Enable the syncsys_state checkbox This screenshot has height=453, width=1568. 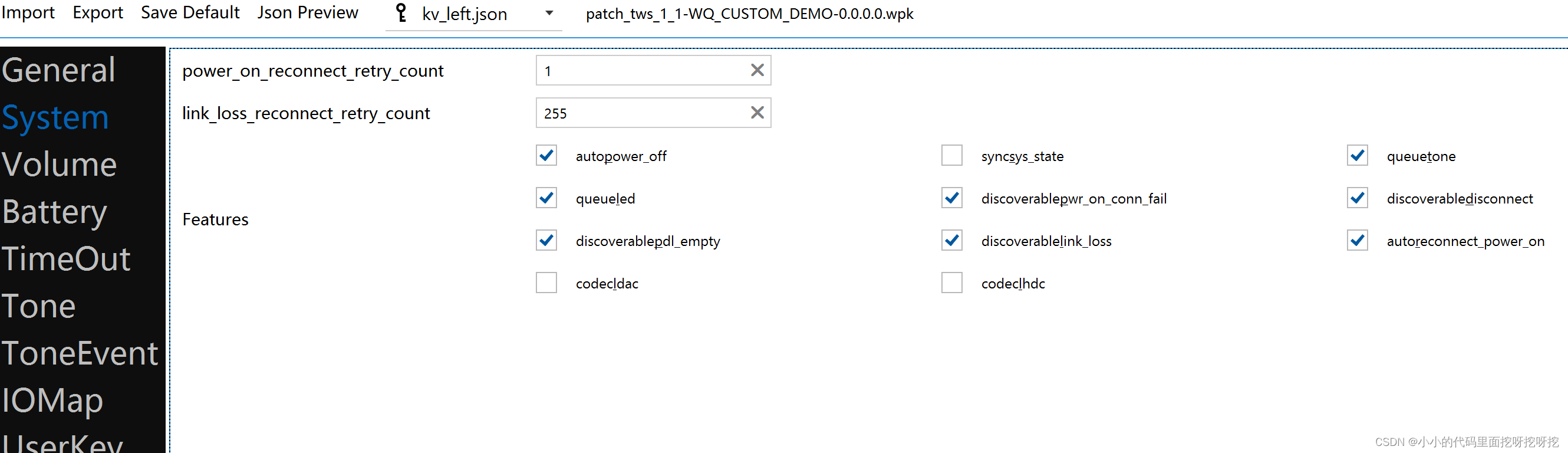tap(951, 155)
